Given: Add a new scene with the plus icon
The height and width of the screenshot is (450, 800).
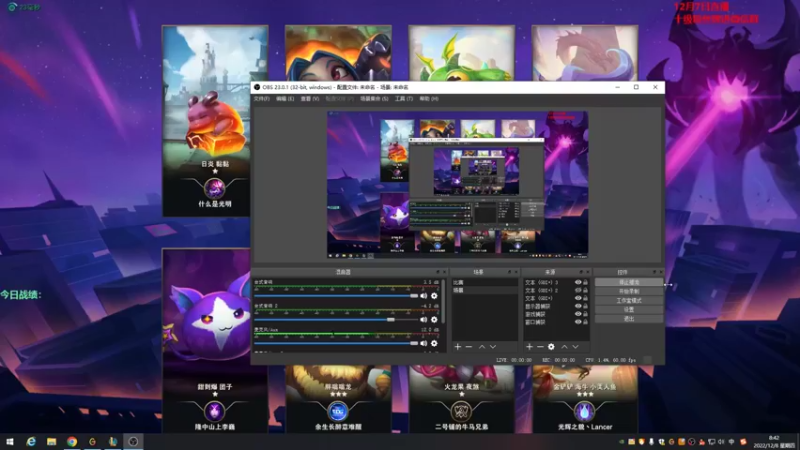Looking at the screenshot, I should [458, 347].
